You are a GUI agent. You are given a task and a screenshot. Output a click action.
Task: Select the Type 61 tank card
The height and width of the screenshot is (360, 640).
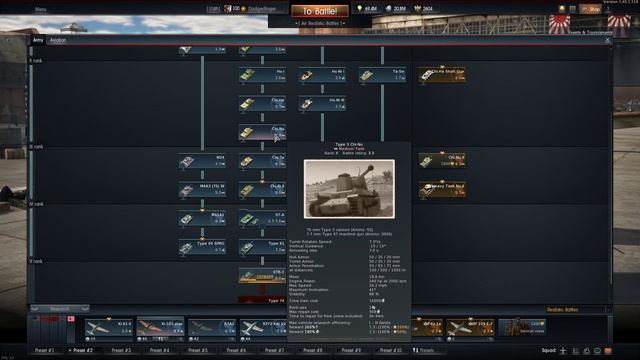pos(262,247)
